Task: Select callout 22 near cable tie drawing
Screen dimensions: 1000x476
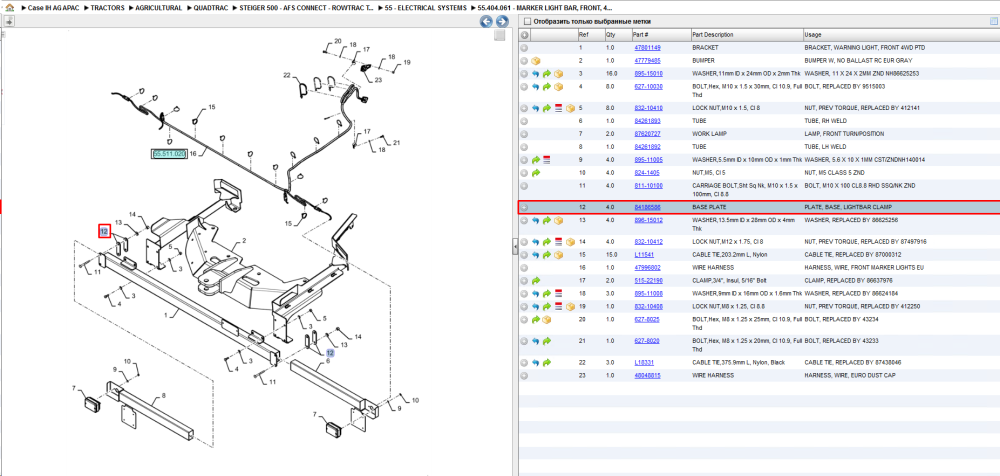Action: point(287,76)
